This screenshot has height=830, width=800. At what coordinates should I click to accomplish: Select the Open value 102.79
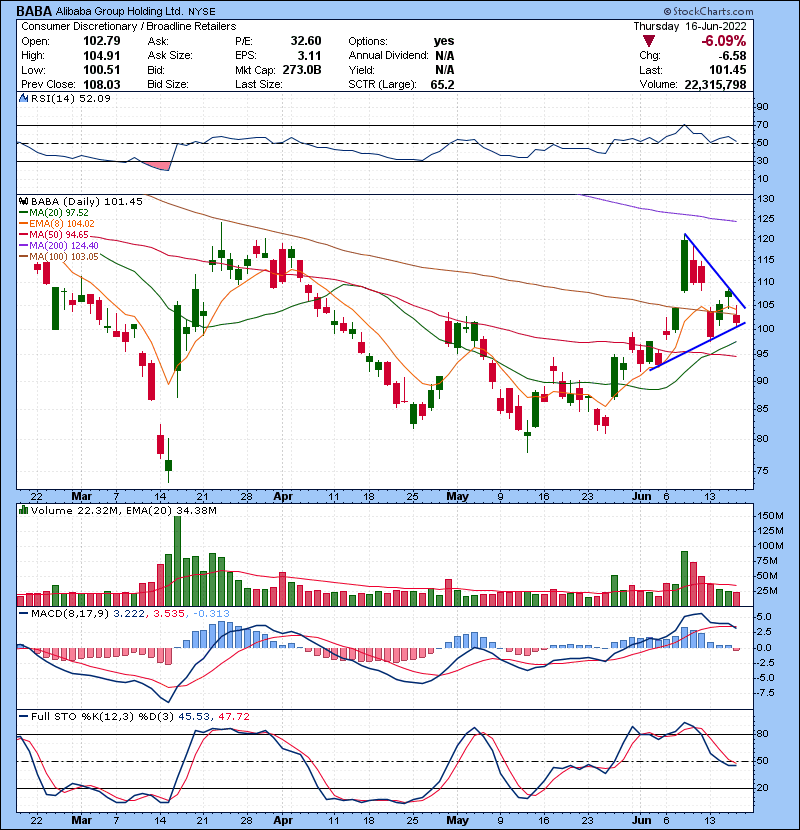(102, 41)
